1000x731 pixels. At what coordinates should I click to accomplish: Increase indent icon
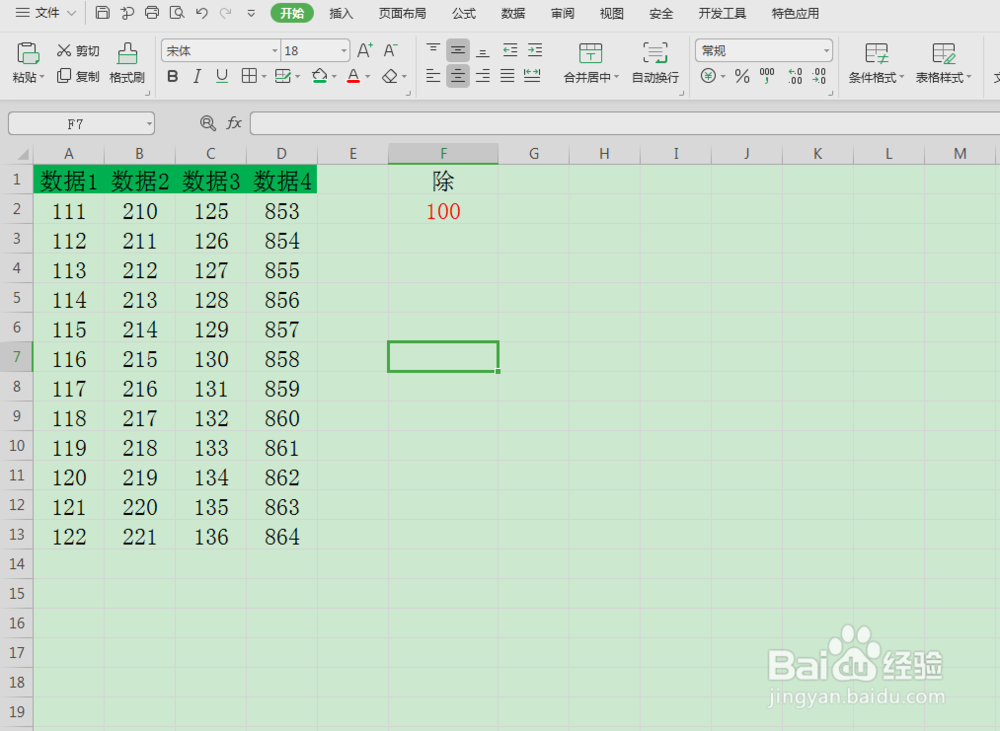535,50
